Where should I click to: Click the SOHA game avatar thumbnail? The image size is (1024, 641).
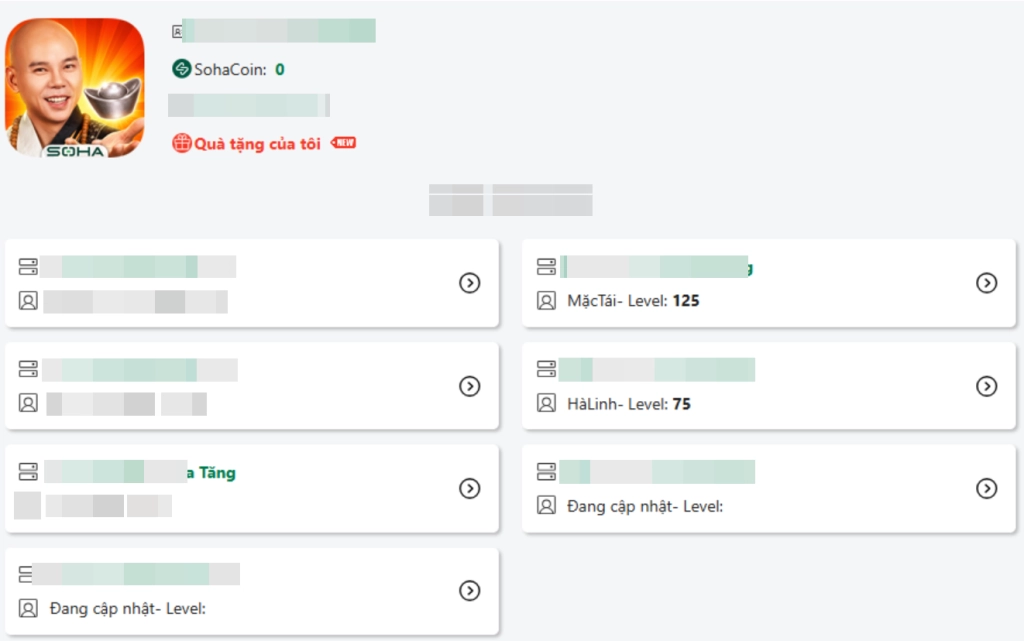[x=74, y=88]
